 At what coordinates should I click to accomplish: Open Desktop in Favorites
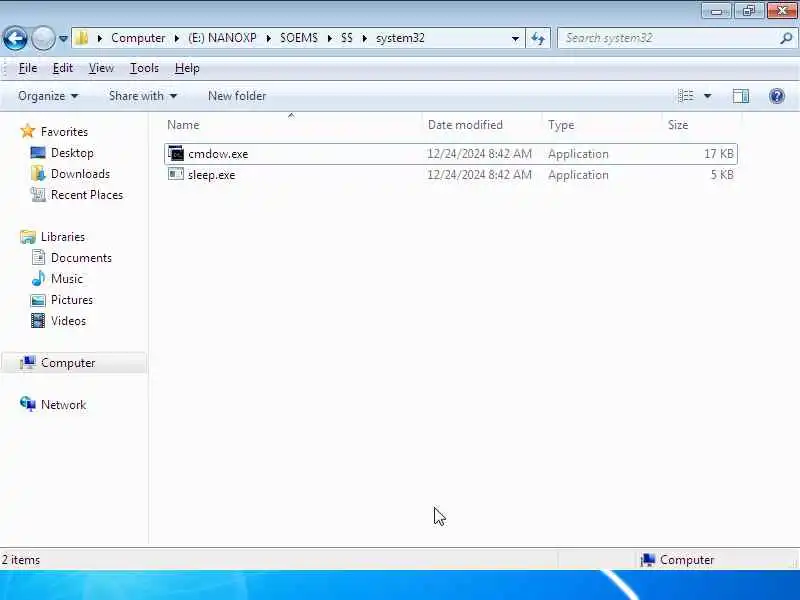coord(72,153)
